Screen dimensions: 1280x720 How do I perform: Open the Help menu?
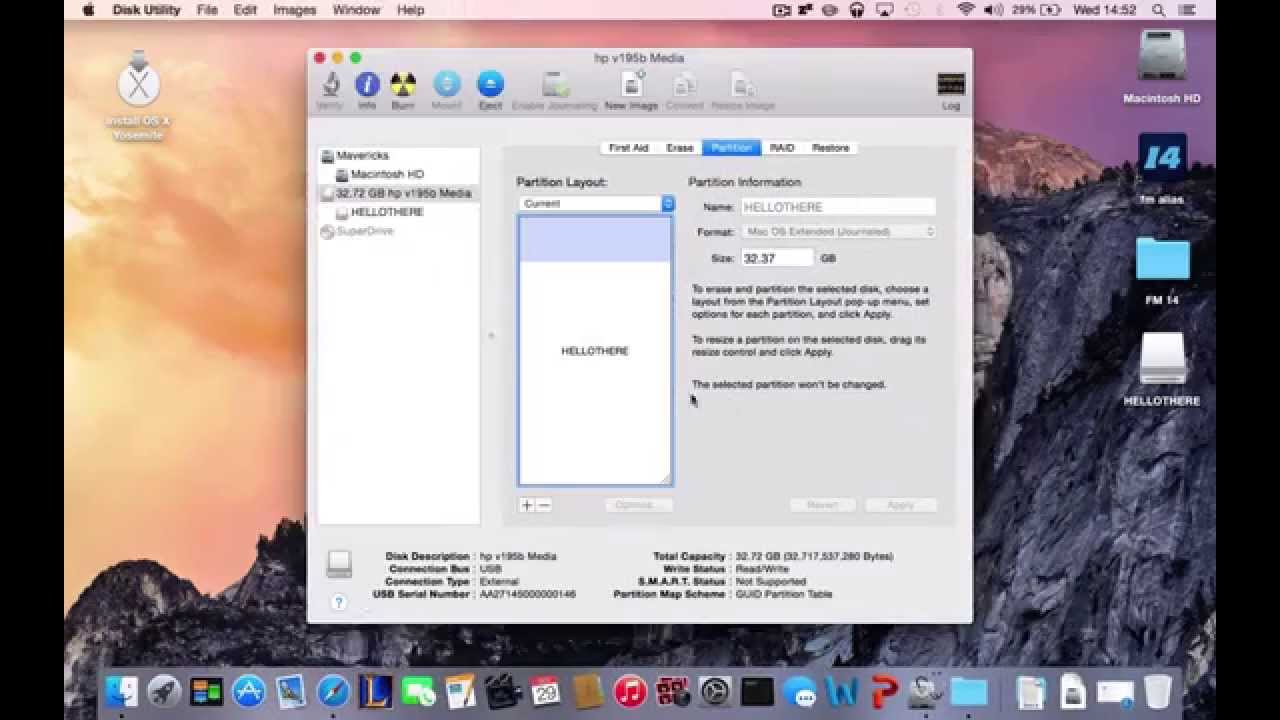410,10
